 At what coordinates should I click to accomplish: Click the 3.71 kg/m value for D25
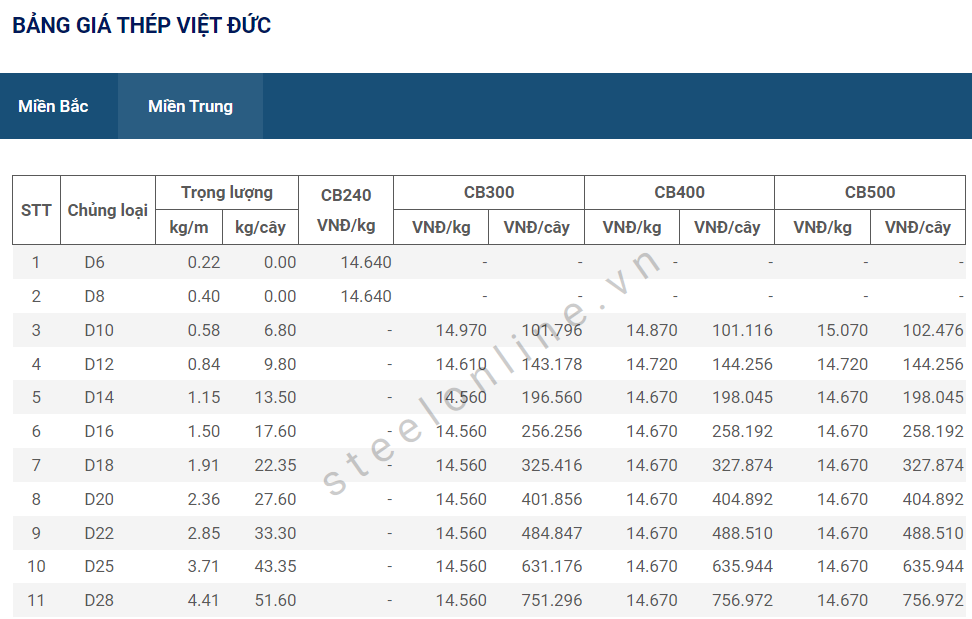pyautogui.click(x=204, y=566)
